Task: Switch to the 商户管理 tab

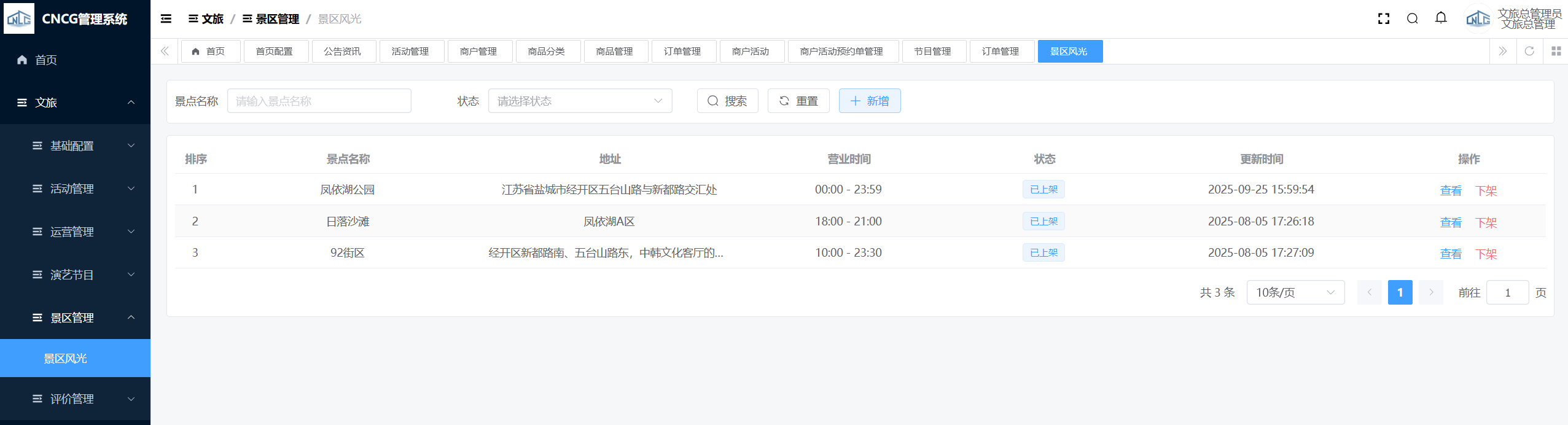Action: coord(478,52)
